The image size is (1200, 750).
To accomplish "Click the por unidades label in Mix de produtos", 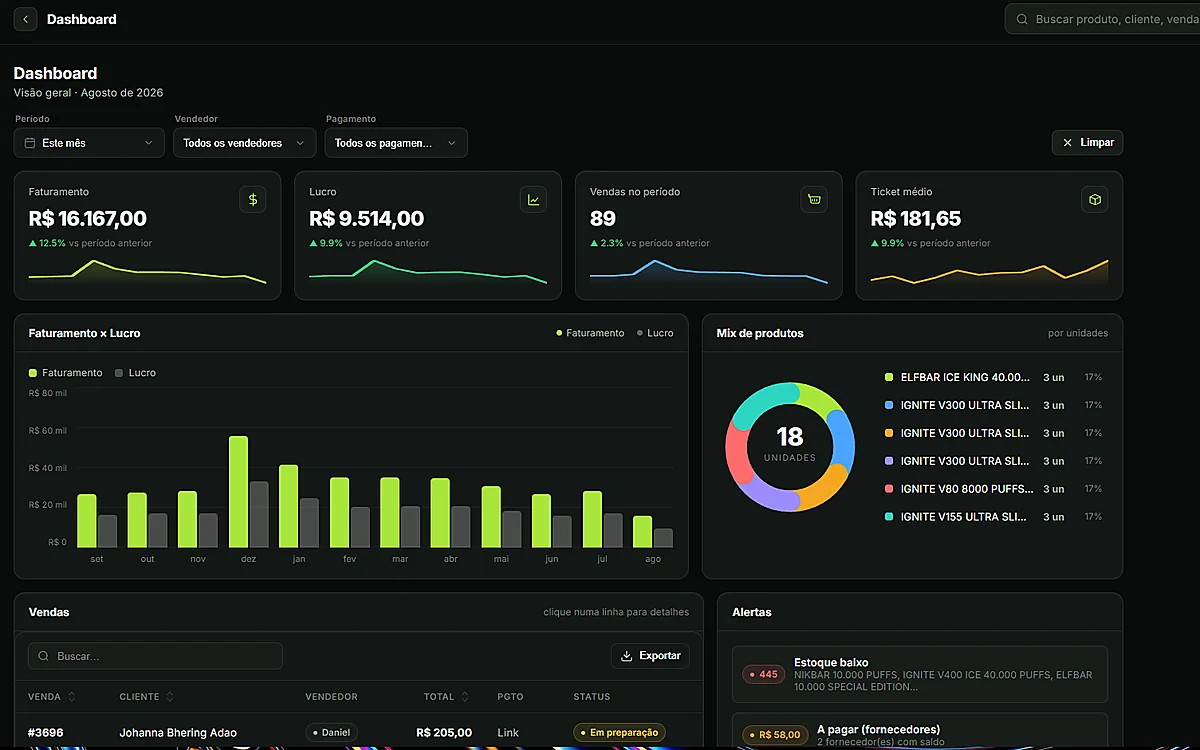I will coord(1076,333).
